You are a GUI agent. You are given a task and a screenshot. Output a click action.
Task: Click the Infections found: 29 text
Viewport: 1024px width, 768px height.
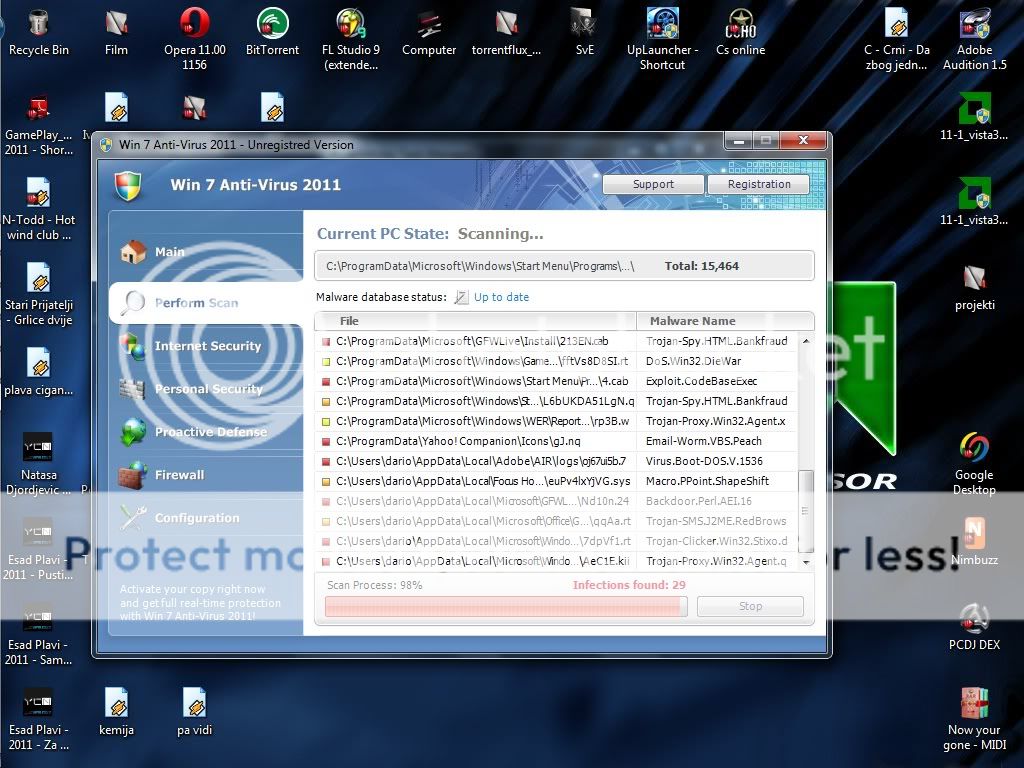pyautogui.click(x=629, y=584)
